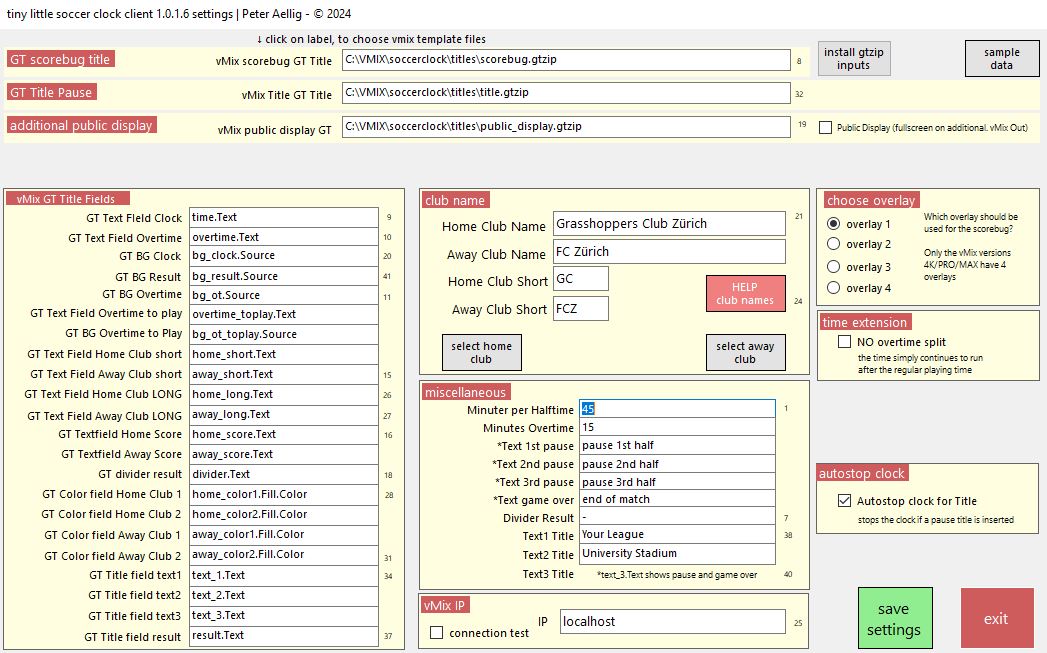Click select home club button
Image resolution: width=1047 pixels, height=653 pixels.
[x=481, y=353]
